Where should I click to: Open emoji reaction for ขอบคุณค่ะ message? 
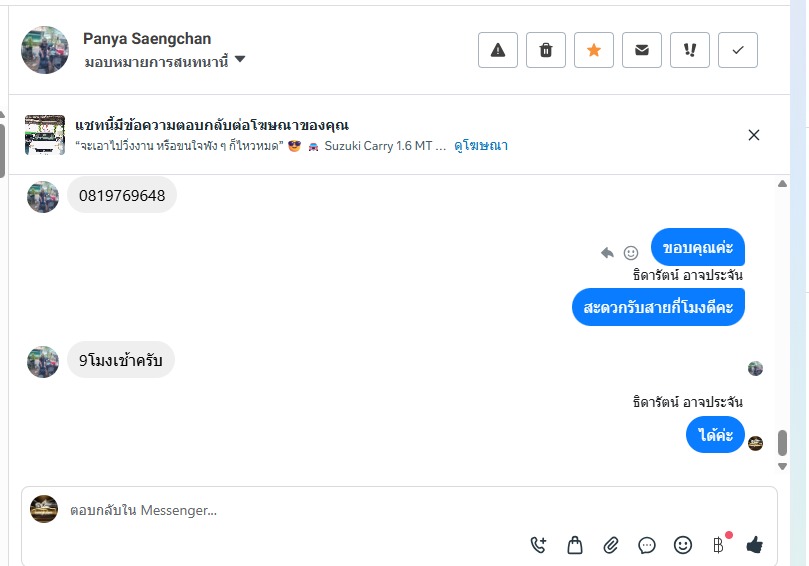[x=631, y=253]
